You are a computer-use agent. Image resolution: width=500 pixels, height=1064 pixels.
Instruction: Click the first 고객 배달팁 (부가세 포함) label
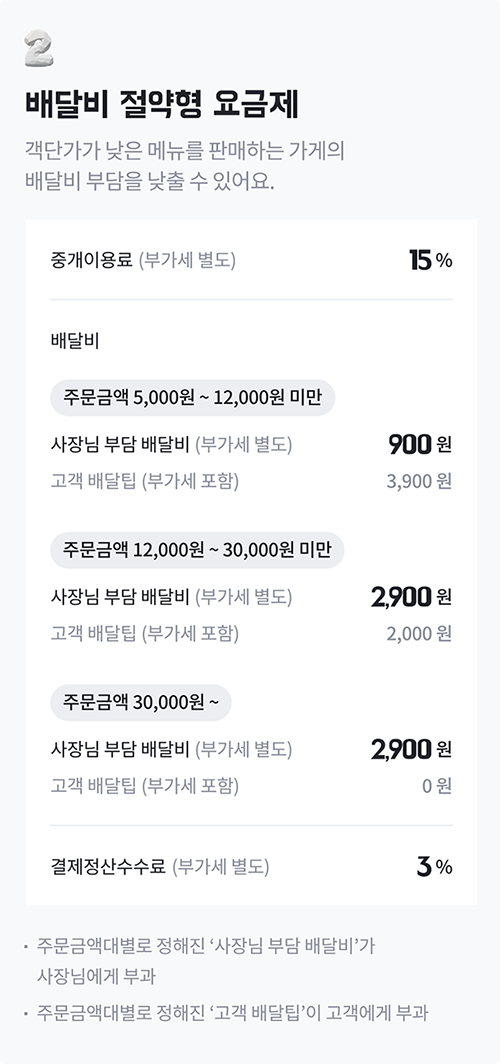click(x=145, y=482)
